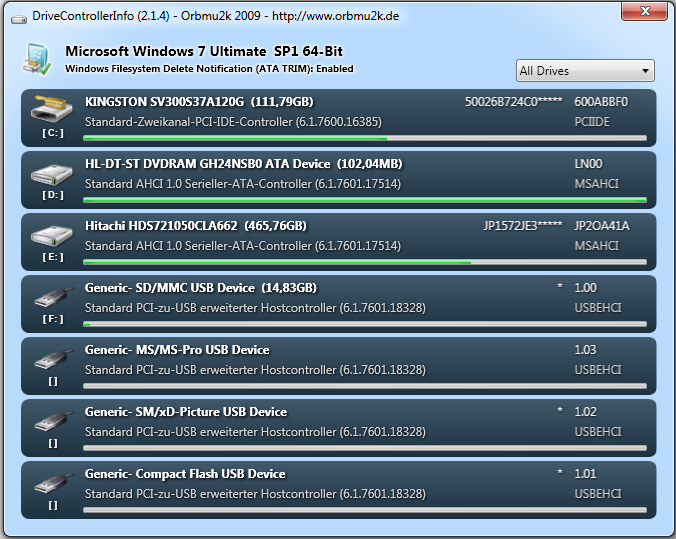The width and height of the screenshot is (676, 539).
Task: Click firmware version '1.00'
Action: [x=585, y=288]
